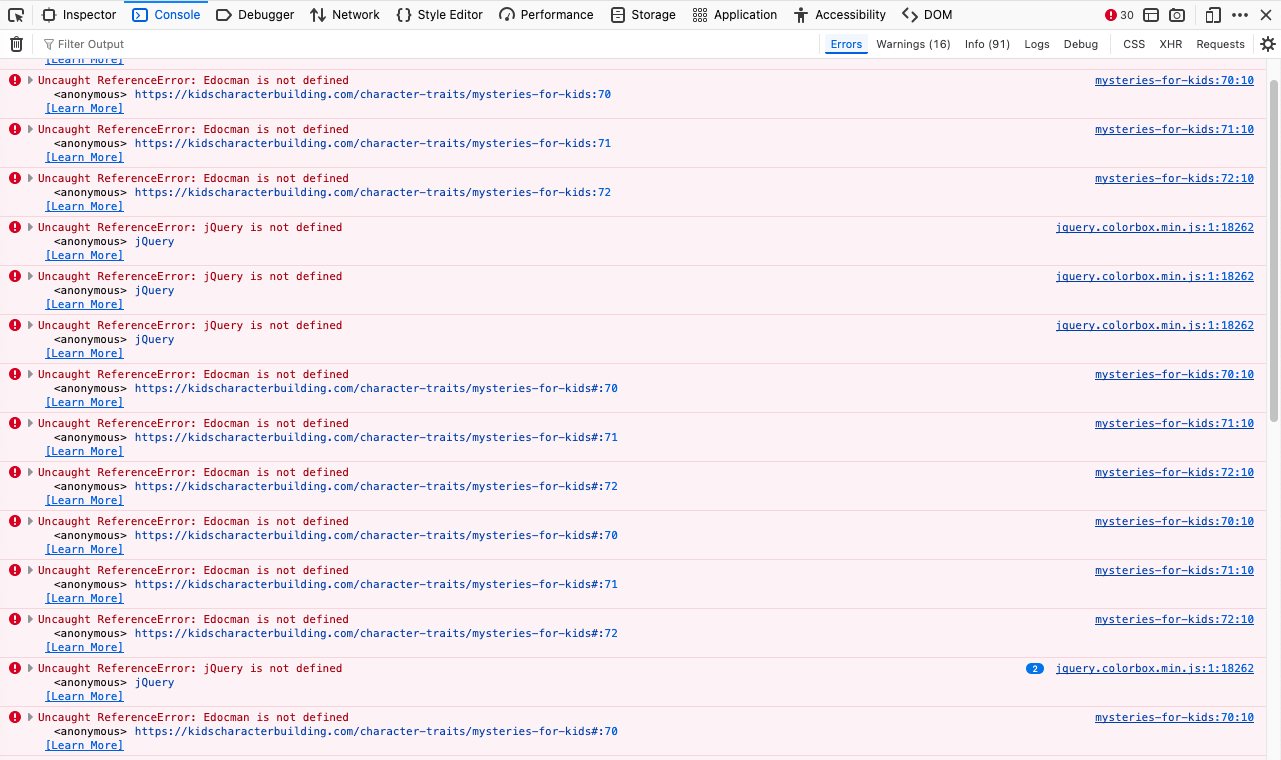
Task: Open console settings gear
Action: tap(1268, 44)
